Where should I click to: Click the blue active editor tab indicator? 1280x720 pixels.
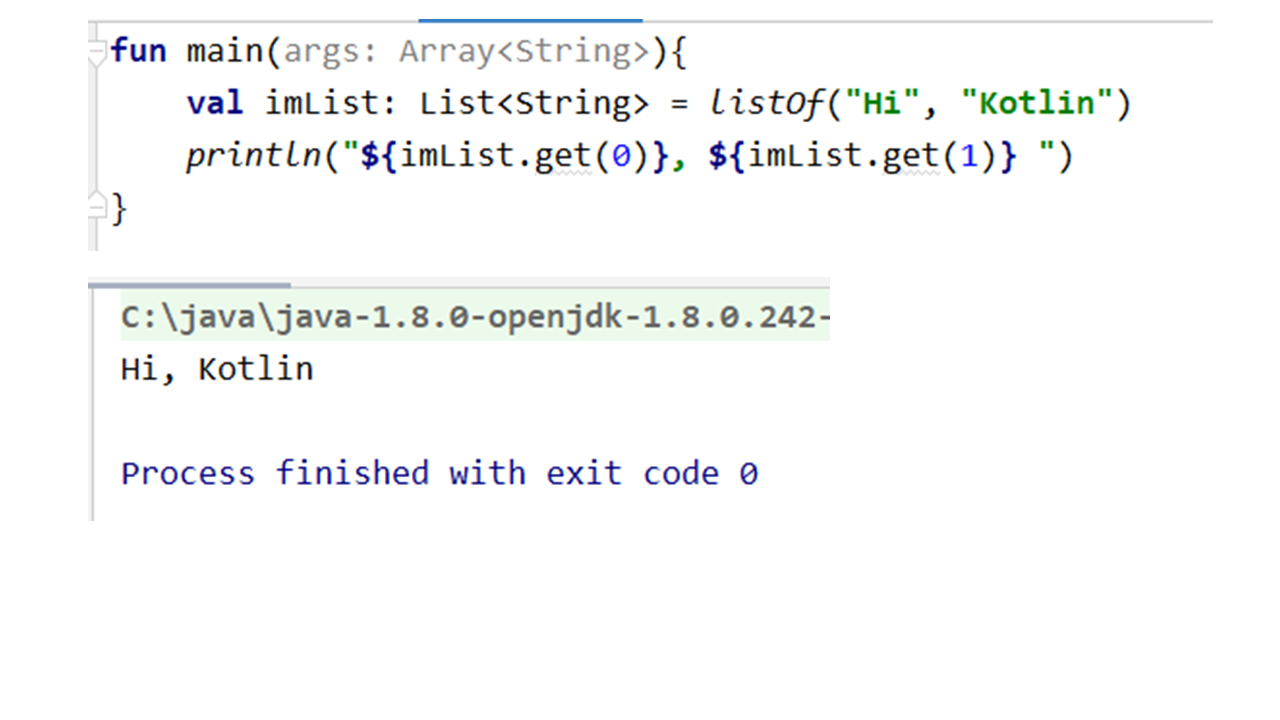530,19
